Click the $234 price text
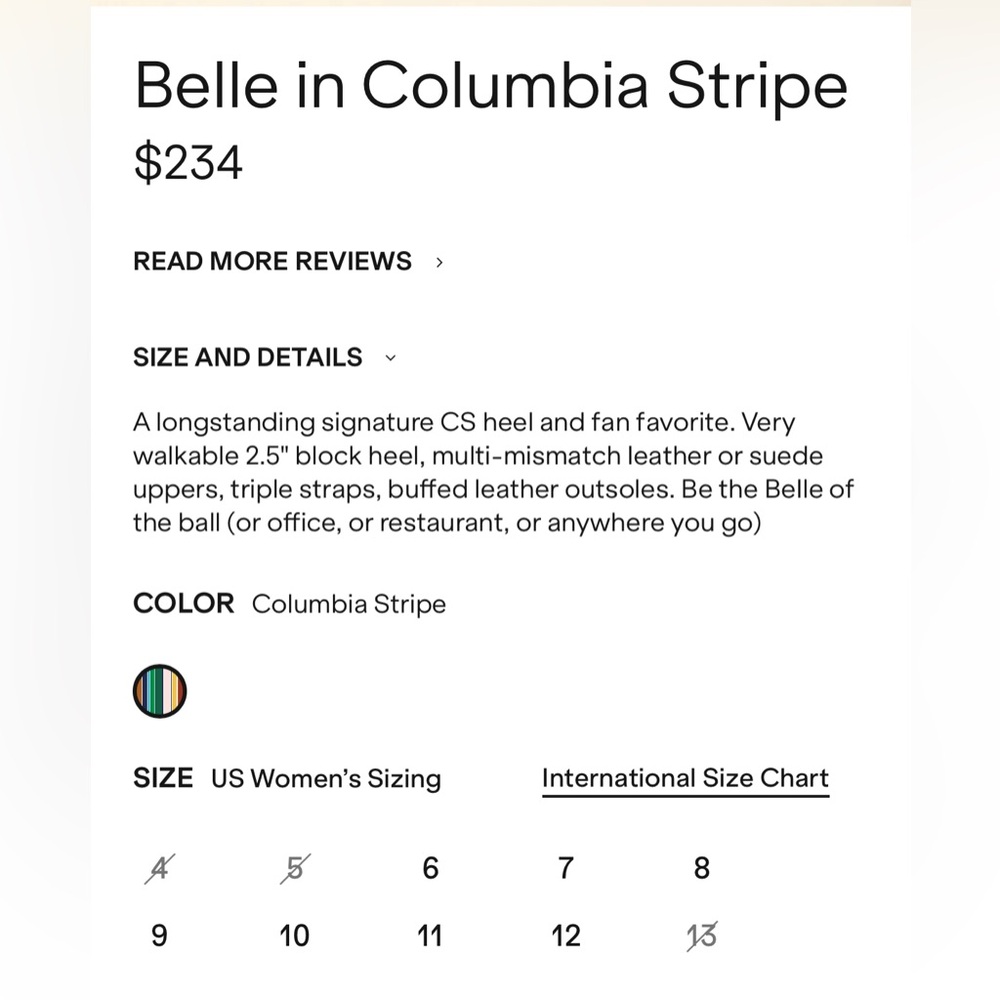The width and height of the screenshot is (1000, 1000). point(188,162)
